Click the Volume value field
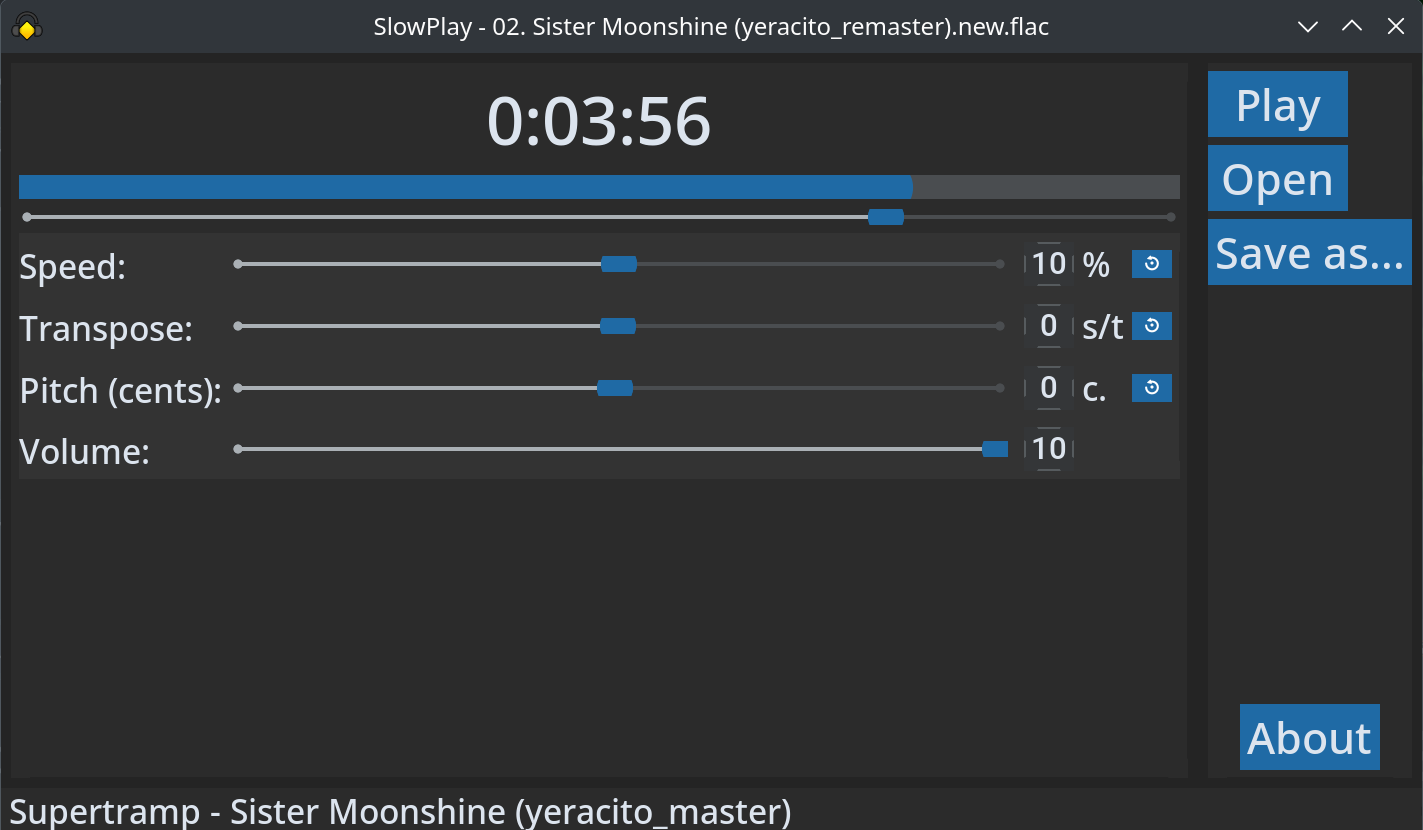The image size is (1423, 830). pyautogui.click(x=1049, y=450)
